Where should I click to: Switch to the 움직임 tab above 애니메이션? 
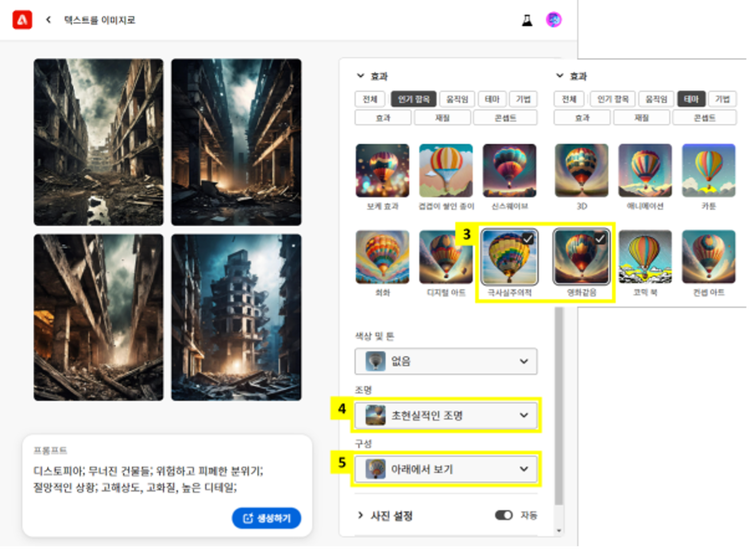point(656,99)
